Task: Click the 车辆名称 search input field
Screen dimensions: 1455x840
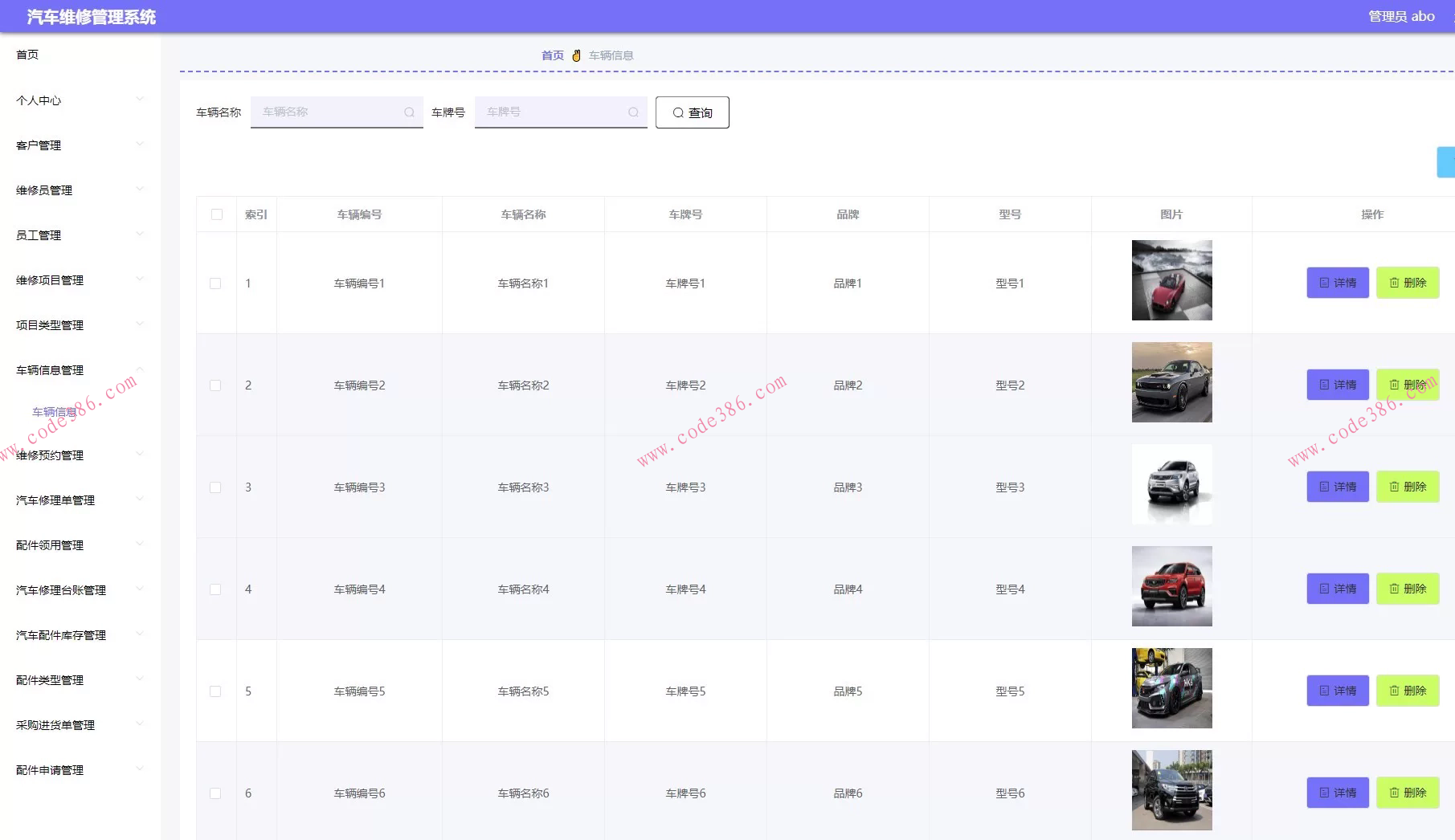Action: [329, 112]
